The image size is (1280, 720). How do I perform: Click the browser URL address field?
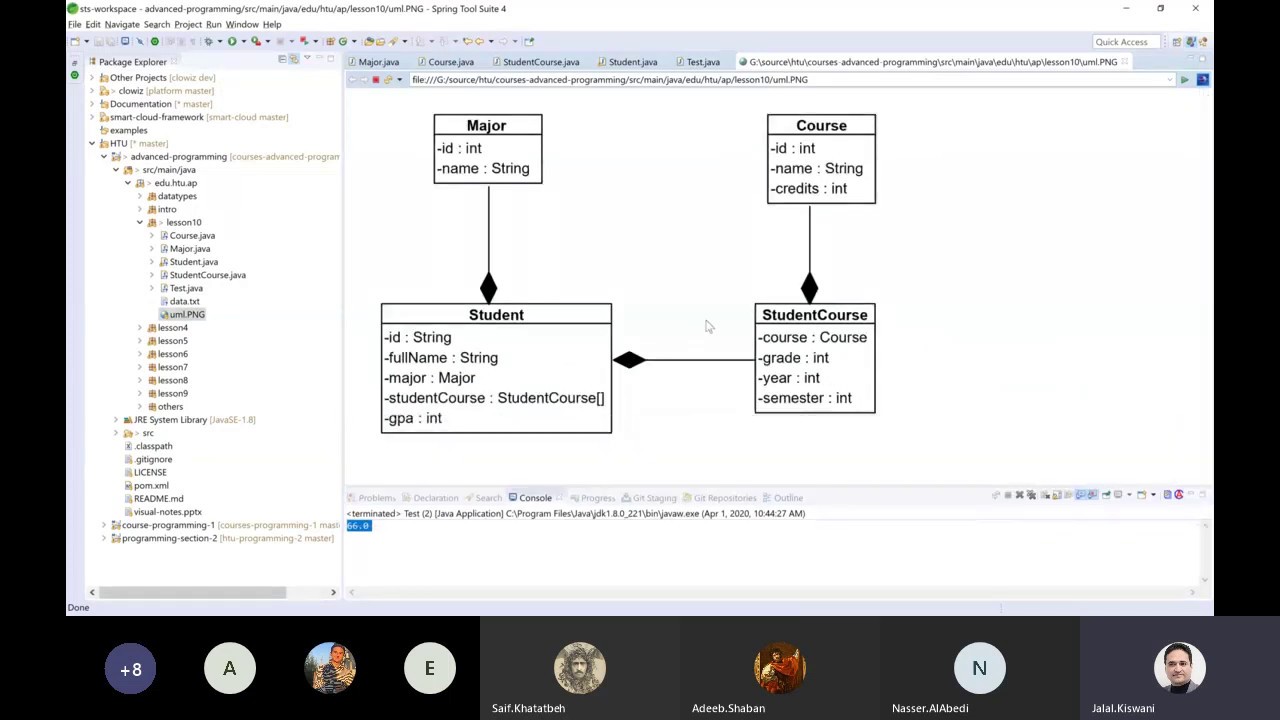coord(790,80)
